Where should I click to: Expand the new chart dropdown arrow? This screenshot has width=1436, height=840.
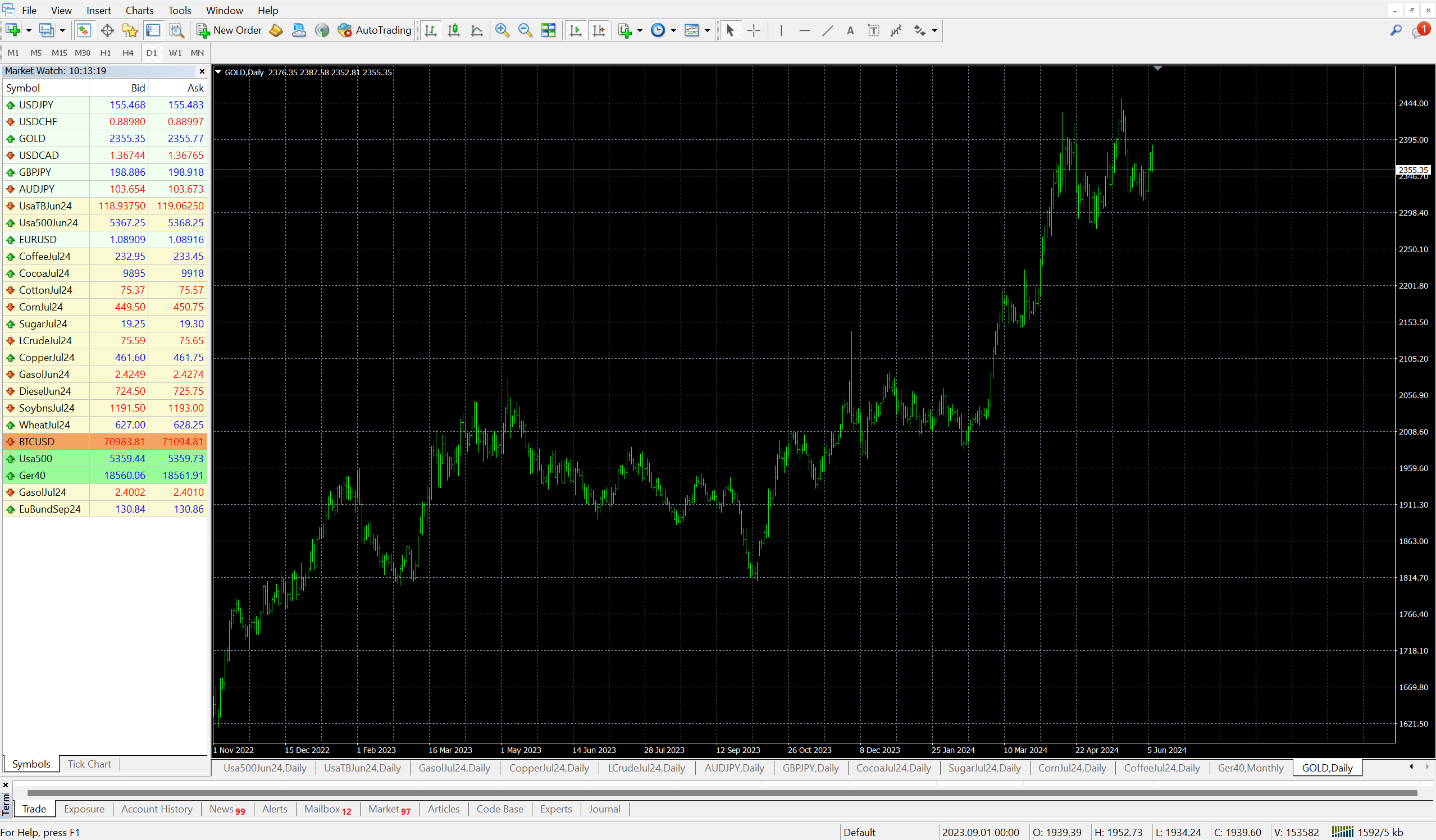(x=29, y=30)
